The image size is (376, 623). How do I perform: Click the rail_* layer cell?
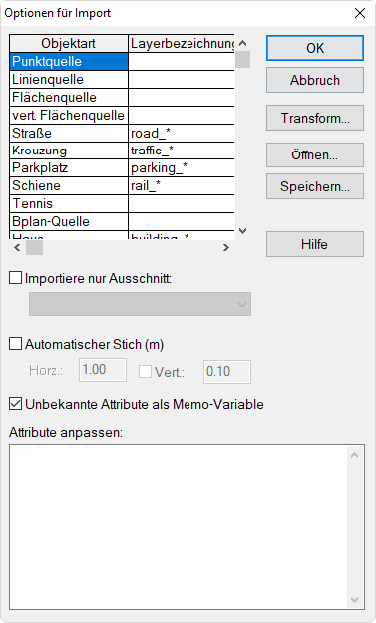coord(182,186)
